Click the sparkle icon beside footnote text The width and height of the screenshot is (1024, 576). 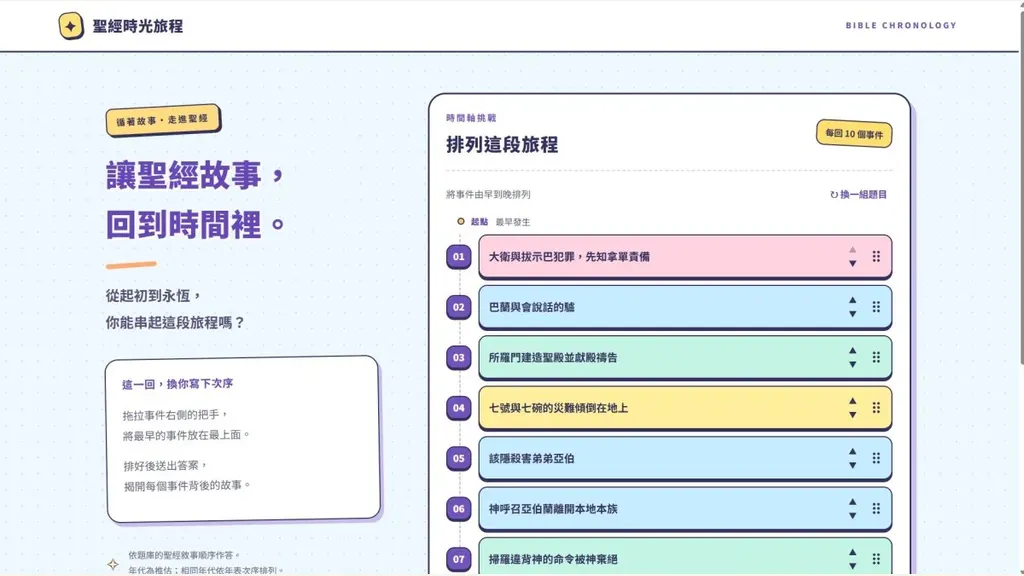tap(113, 564)
